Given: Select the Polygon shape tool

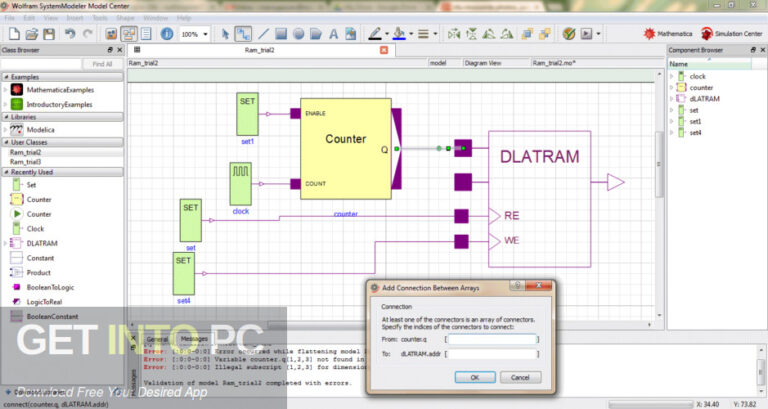Looking at the screenshot, I should click(316, 34).
